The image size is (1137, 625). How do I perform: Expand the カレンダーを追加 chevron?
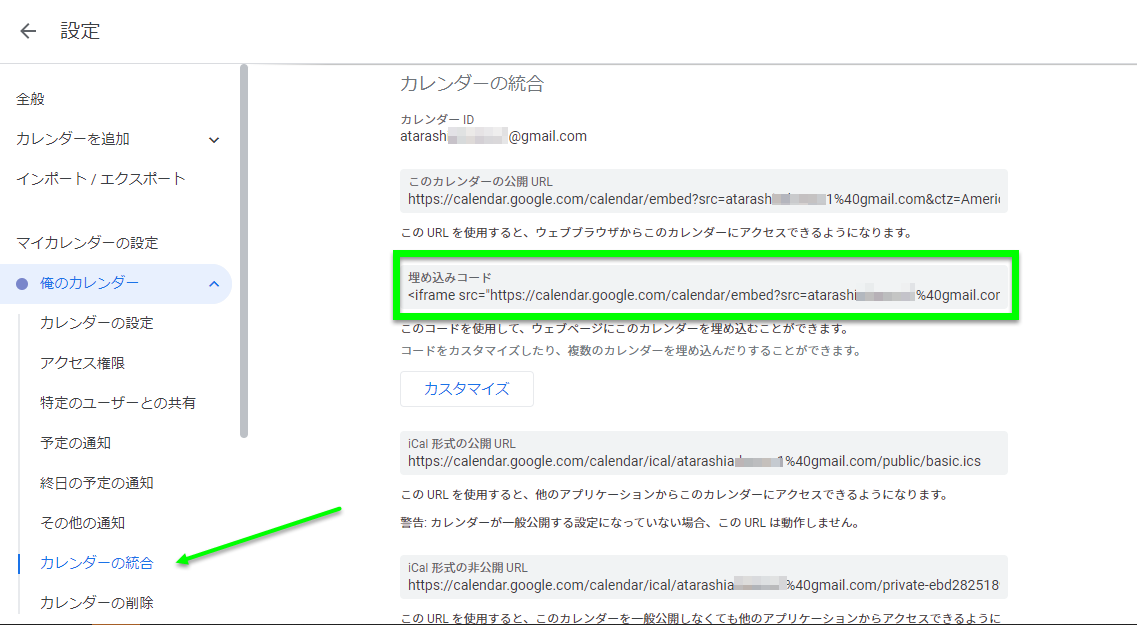pos(214,139)
